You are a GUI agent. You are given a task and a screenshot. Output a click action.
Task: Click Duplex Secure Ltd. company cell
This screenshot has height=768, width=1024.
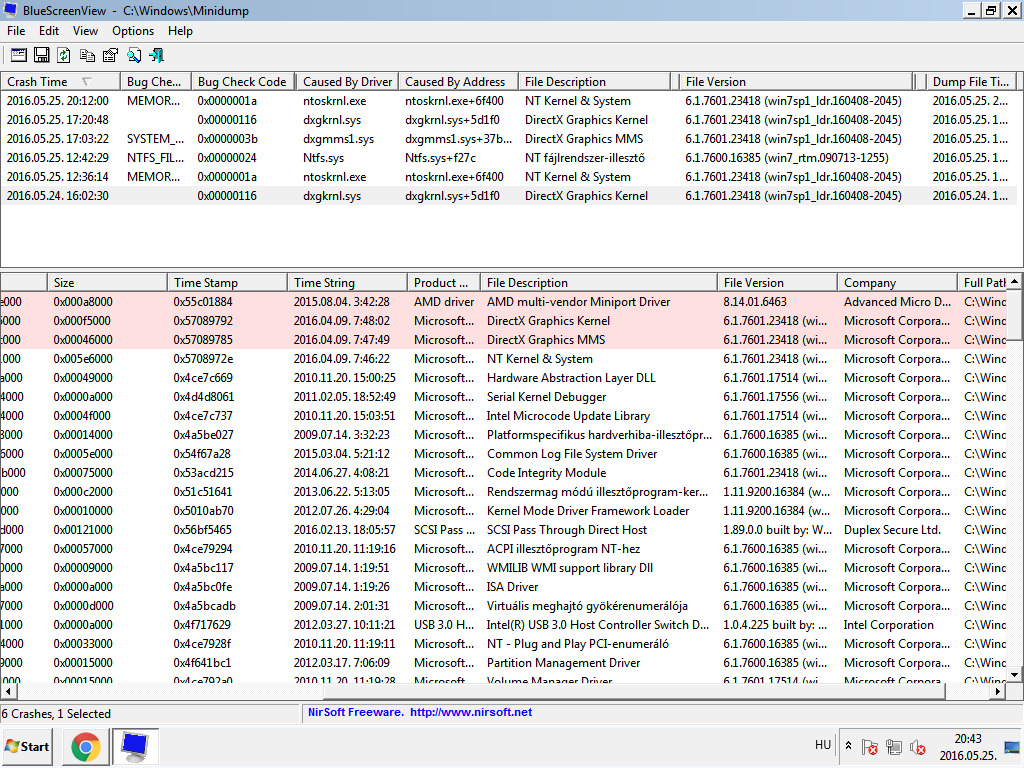[x=892, y=530]
